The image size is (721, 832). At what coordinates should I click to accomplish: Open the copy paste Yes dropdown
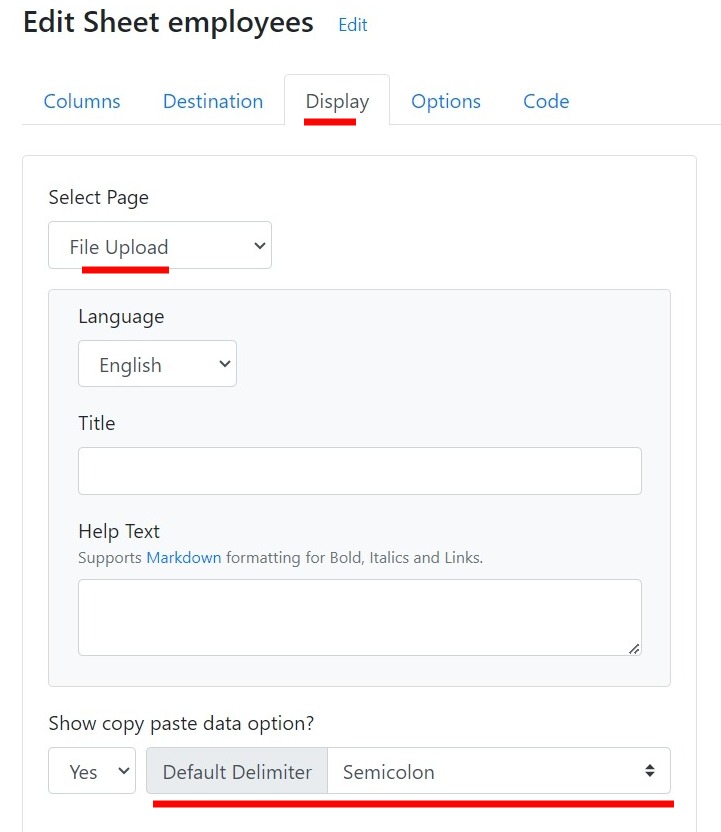pos(92,770)
